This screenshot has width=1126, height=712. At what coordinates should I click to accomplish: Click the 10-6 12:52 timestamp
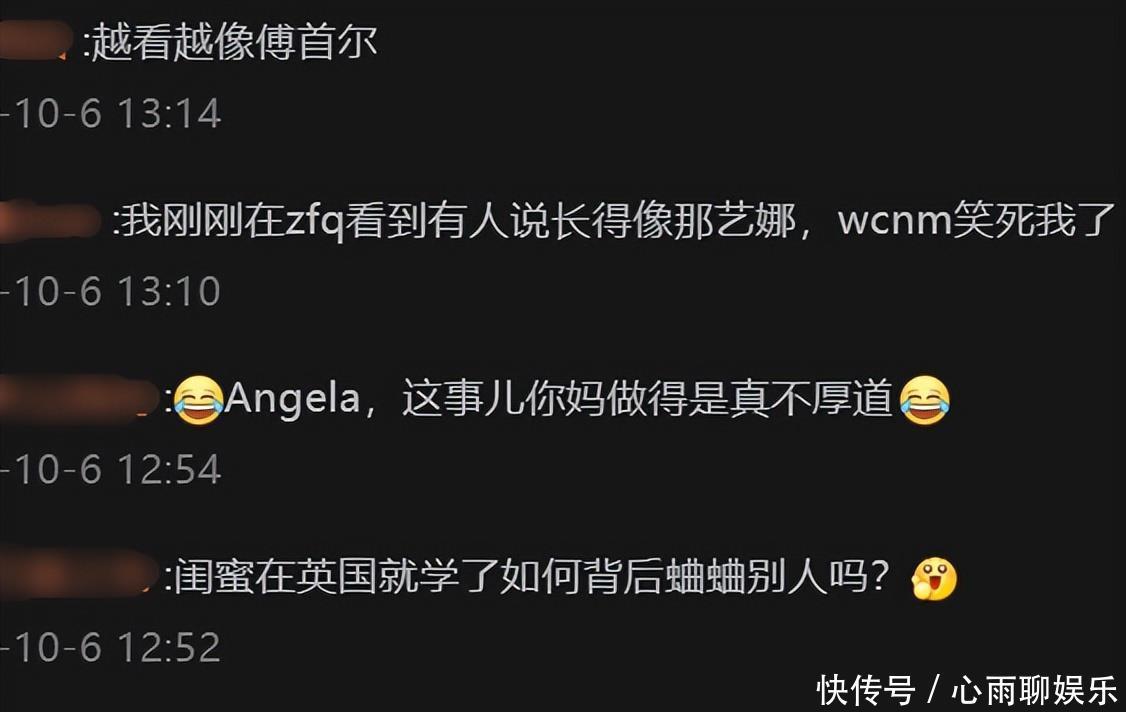pos(111,647)
